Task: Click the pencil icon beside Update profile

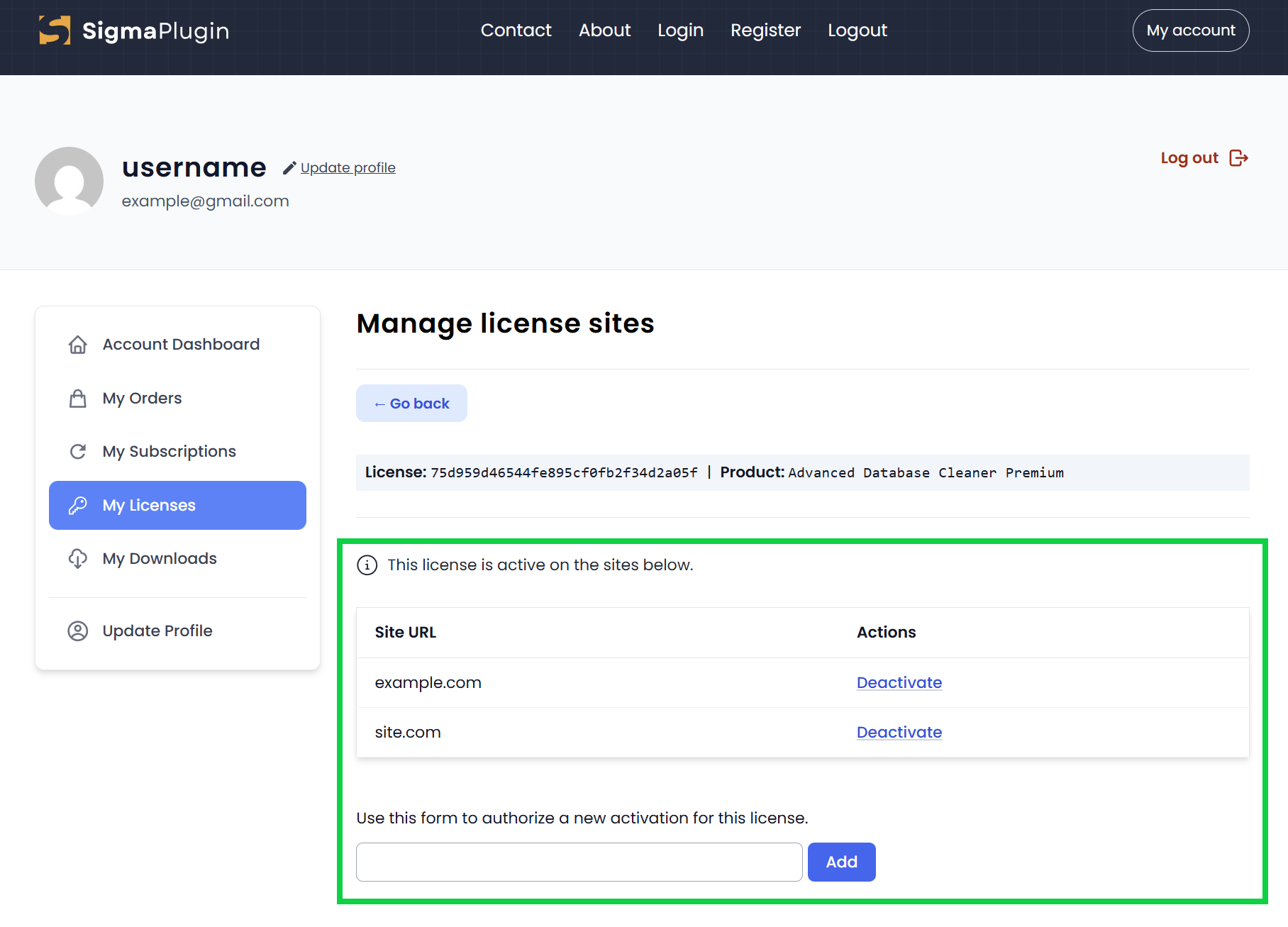Action: 289,168
